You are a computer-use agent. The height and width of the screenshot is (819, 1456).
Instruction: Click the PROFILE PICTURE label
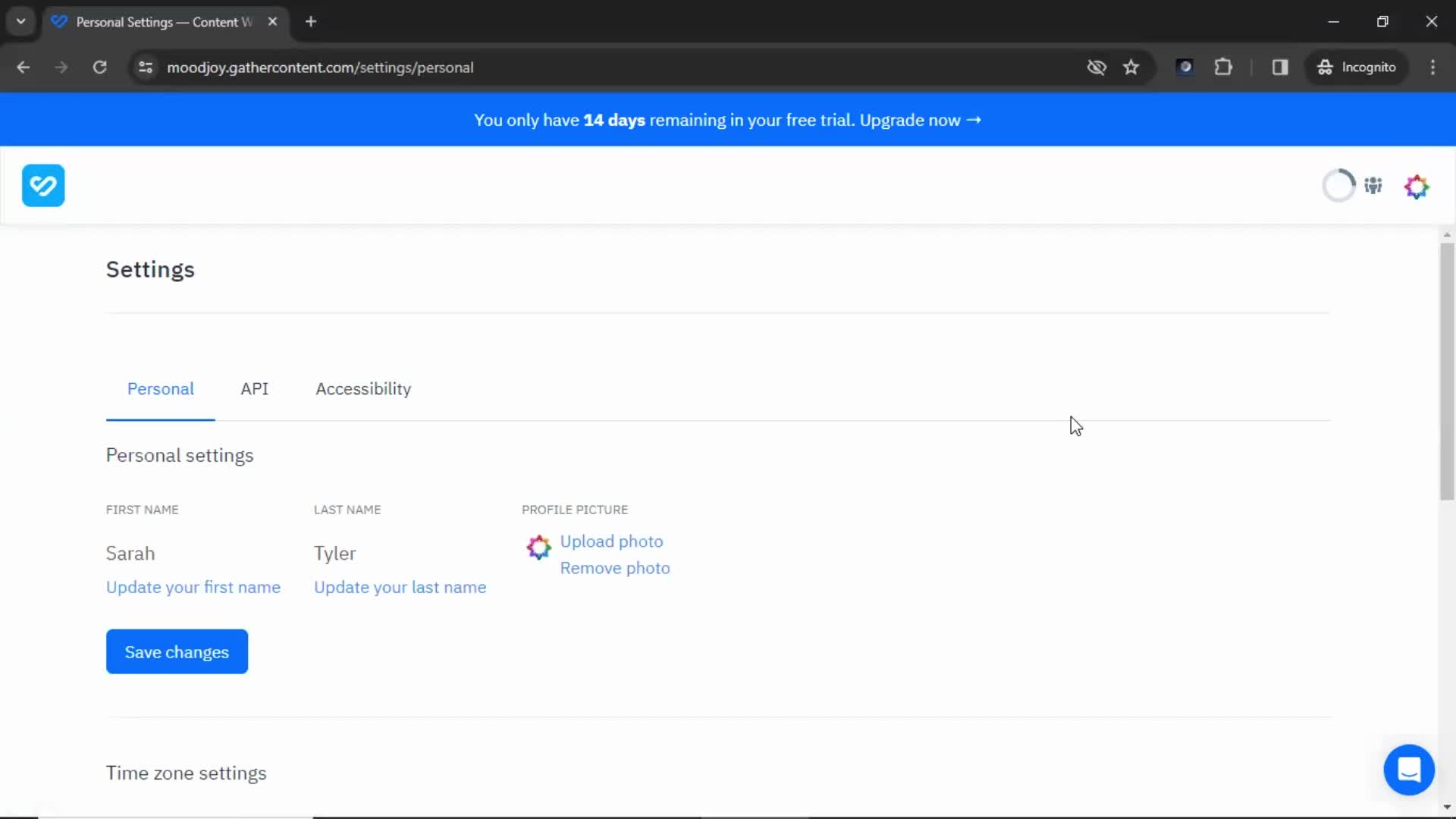575,510
